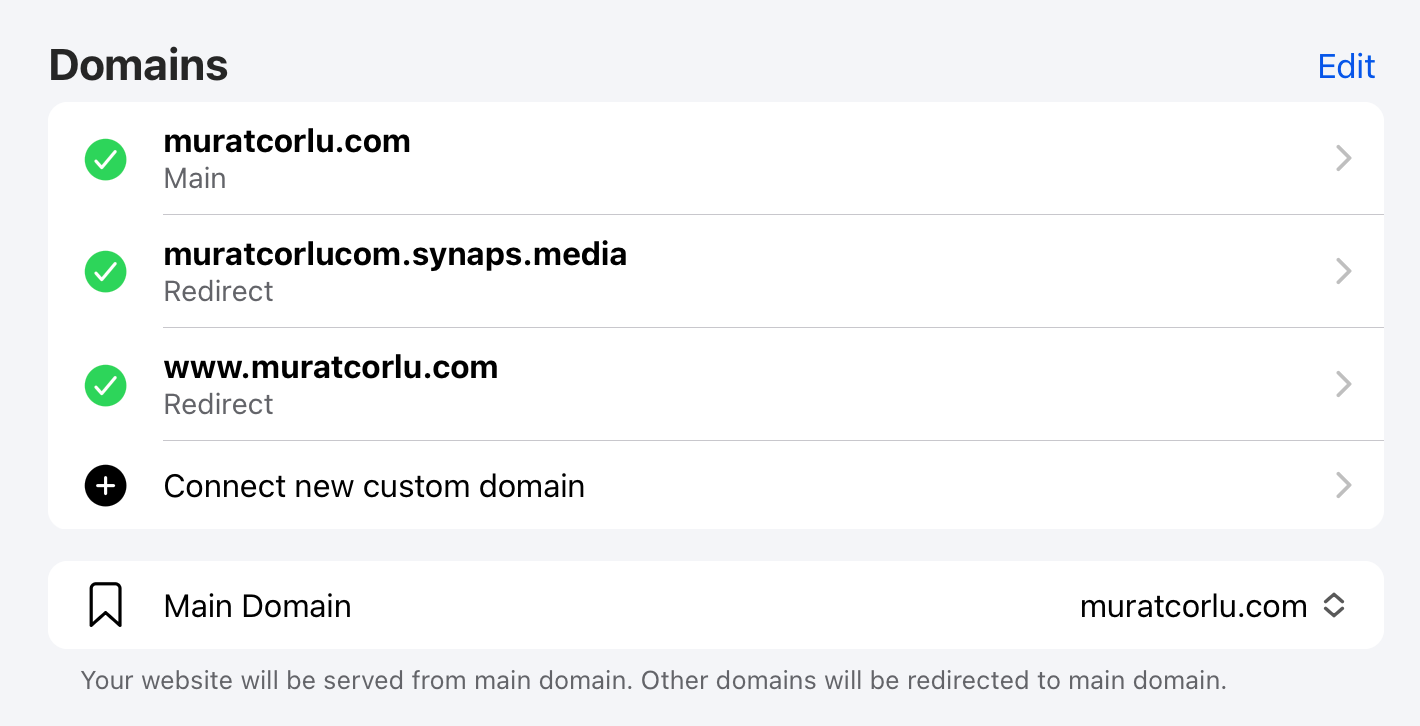Click the Main Domain value muratcorlu.com
Screen dimensions: 1420x726
1193,606
